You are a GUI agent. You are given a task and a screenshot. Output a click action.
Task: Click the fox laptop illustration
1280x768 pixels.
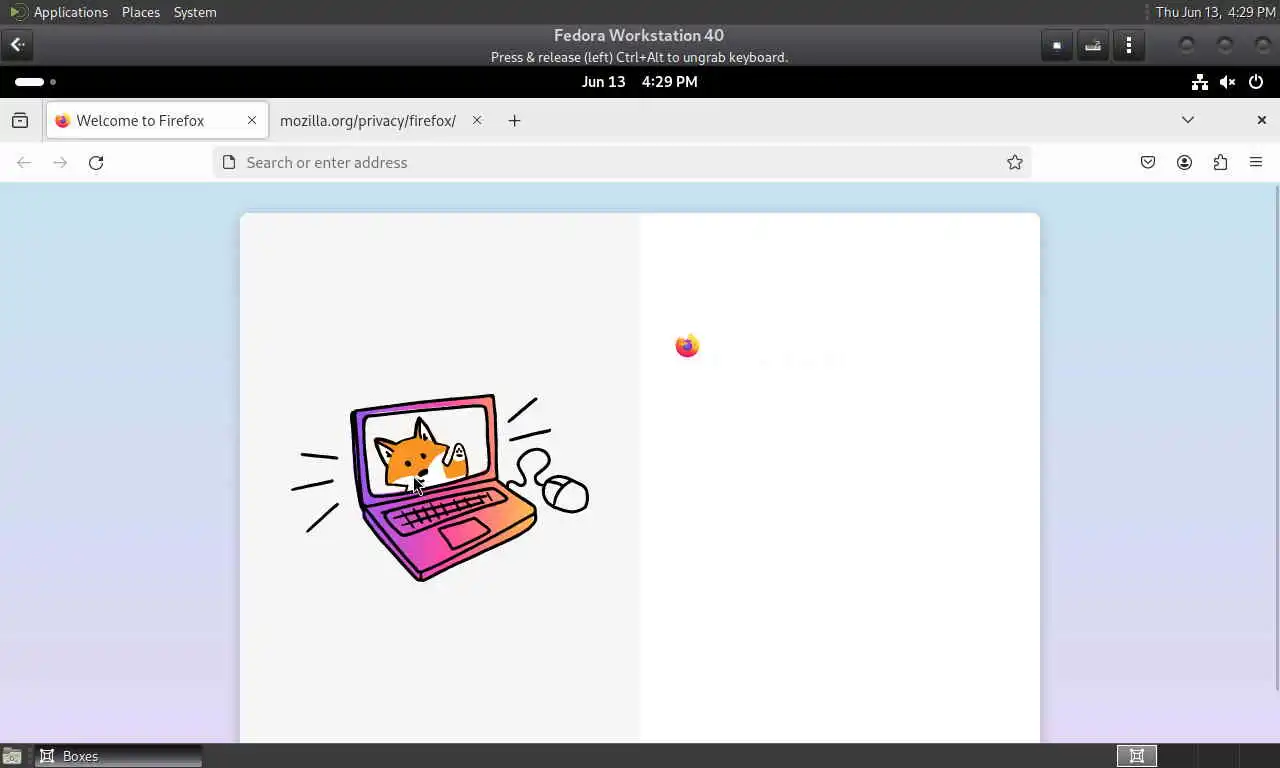[x=440, y=487]
